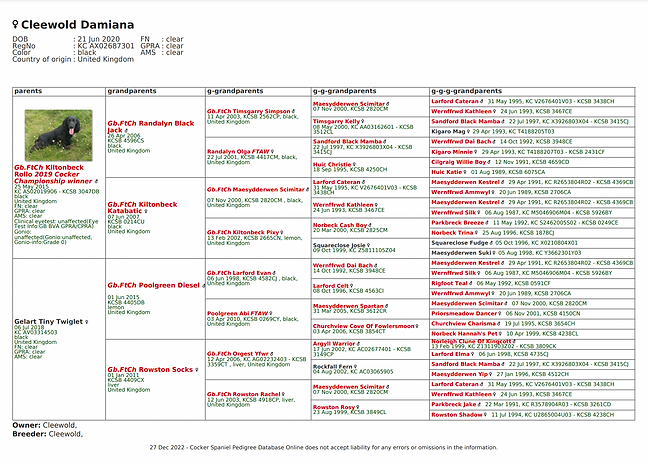Open Gb.FtCh Rowston Socks link
This screenshot has height=462, width=648.
(x=150, y=369)
